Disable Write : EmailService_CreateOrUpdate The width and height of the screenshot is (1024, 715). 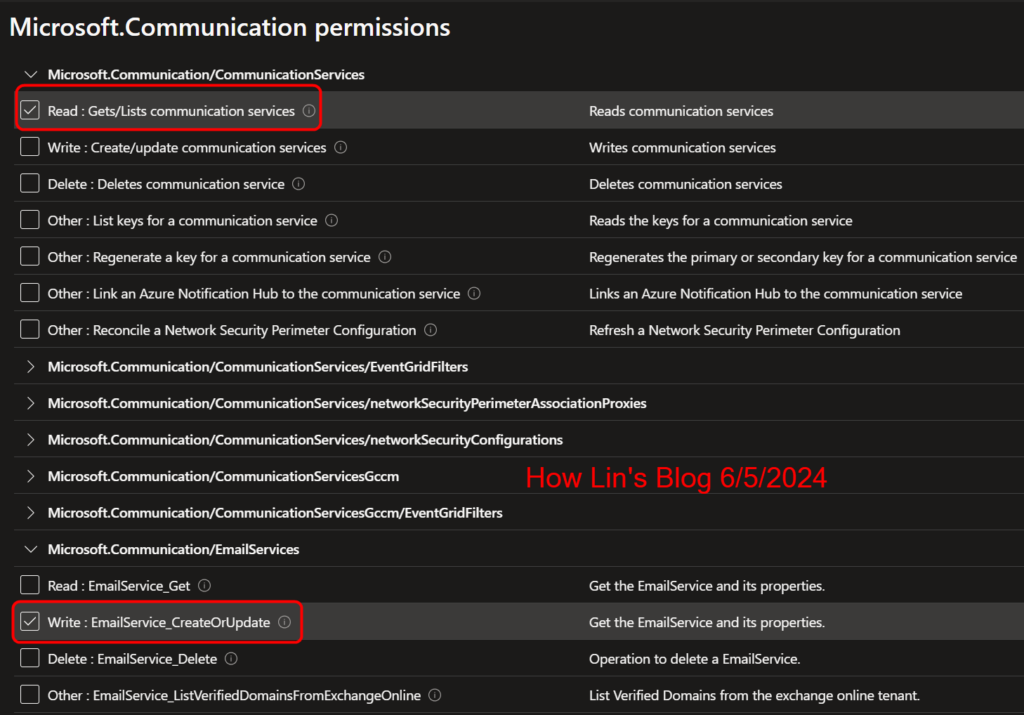[x=29, y=621]
